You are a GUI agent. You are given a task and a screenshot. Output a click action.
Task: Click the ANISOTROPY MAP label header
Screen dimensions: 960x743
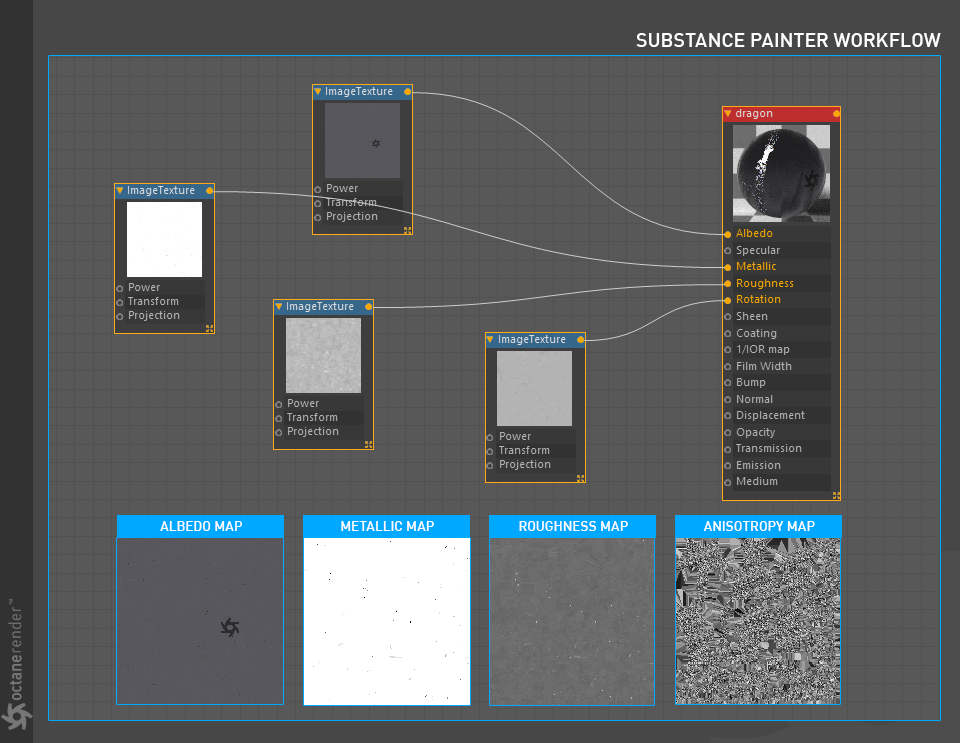tap(759, 526)
